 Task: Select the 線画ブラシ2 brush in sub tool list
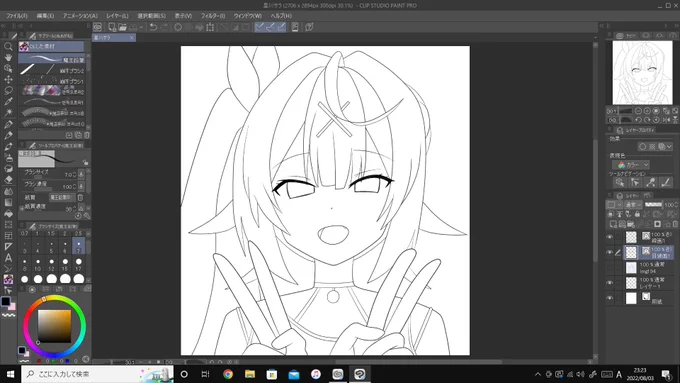pos(52,70)
